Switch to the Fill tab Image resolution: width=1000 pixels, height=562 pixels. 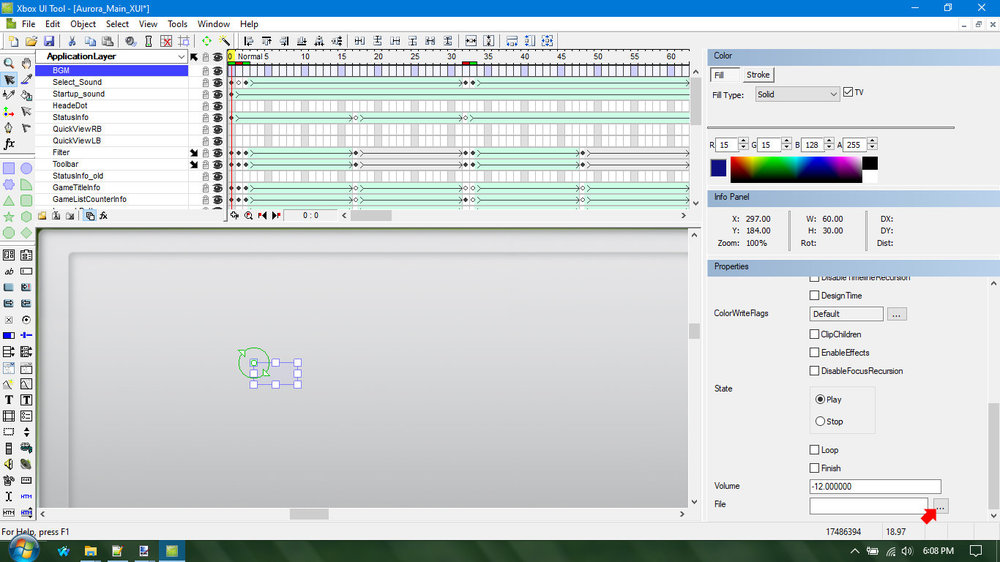point(724,75)
